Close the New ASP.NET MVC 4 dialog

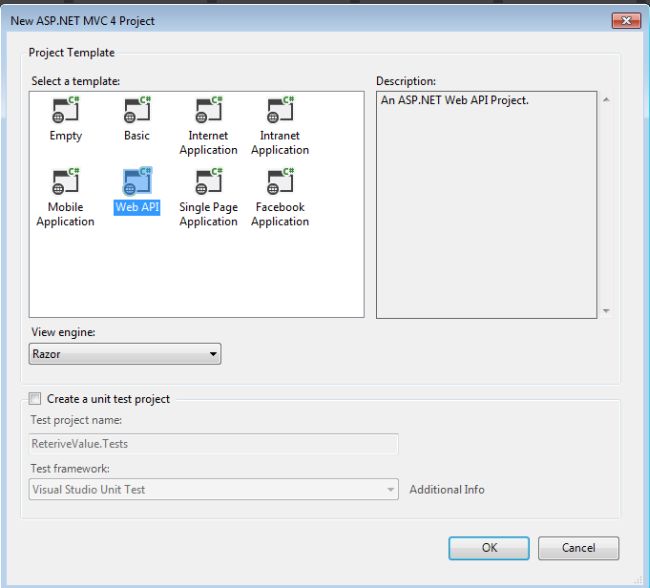click(626, 20)
